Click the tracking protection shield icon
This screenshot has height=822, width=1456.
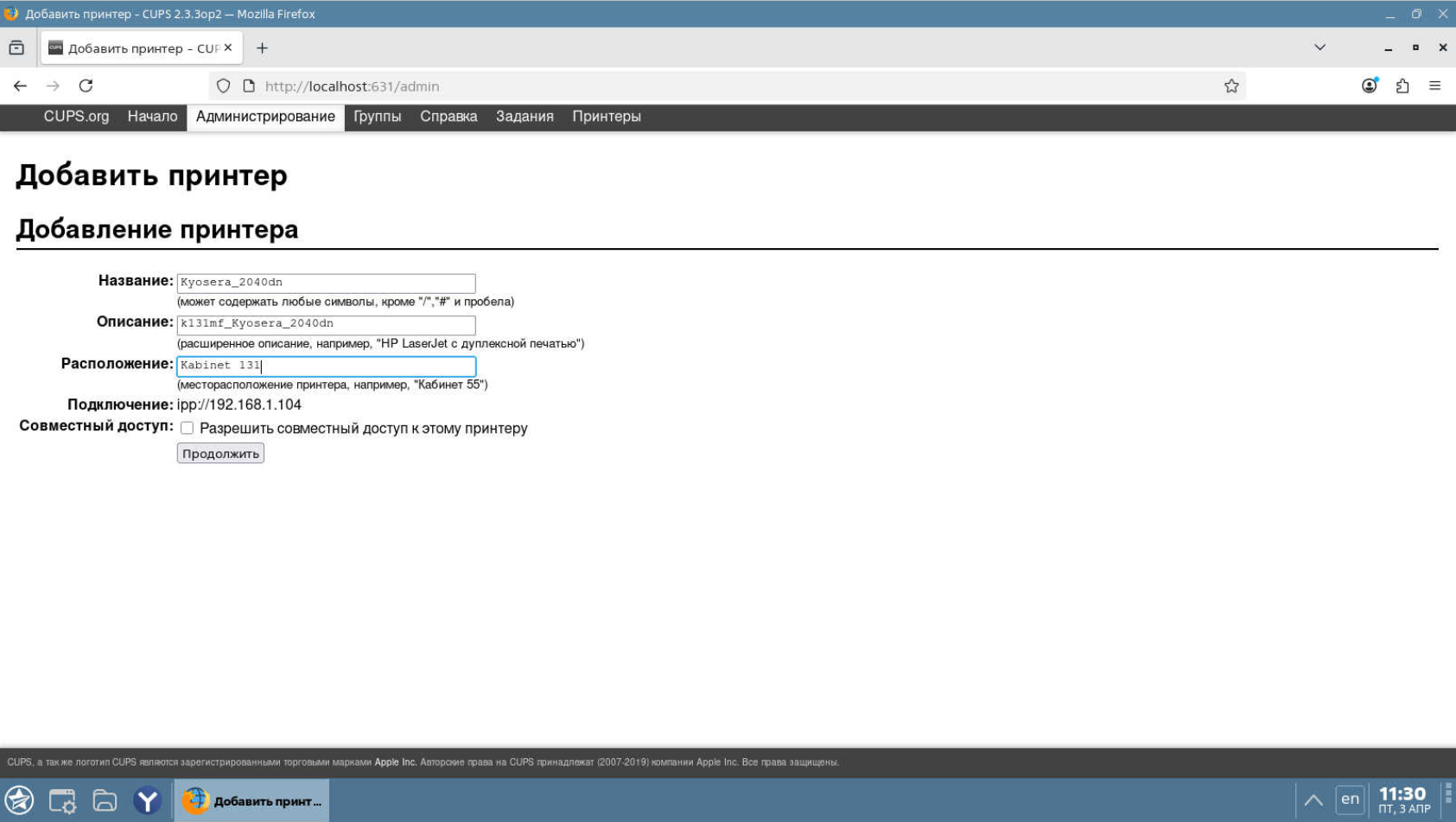(x=224, y=86)
